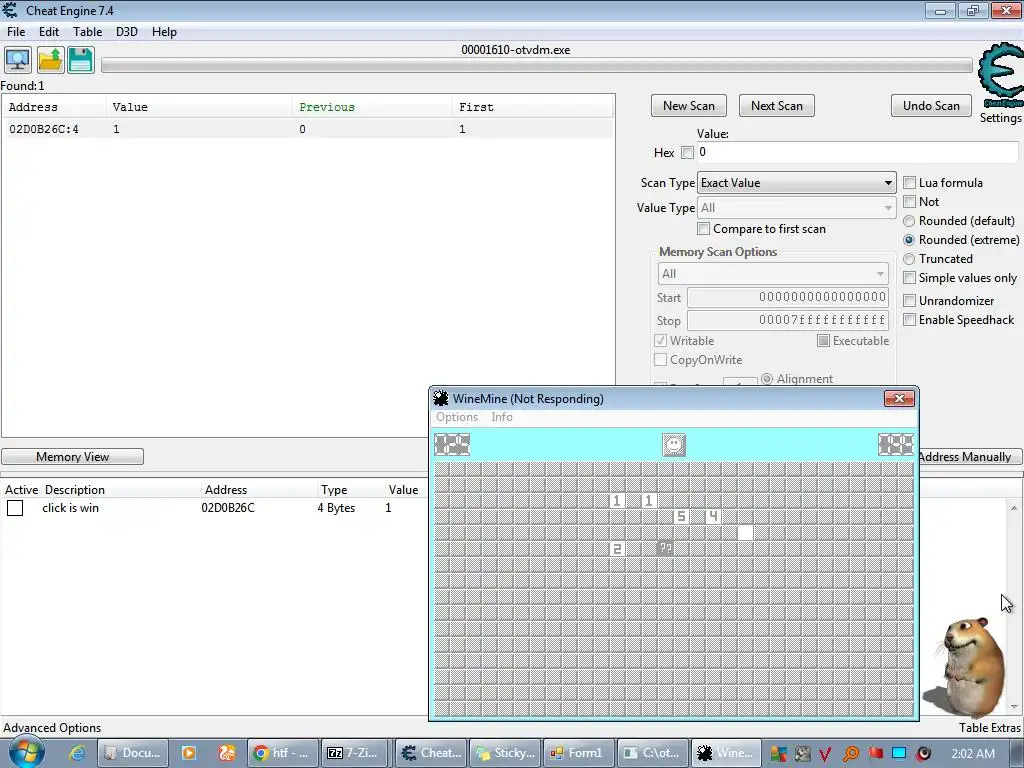The height and width of the screenshot is (768, 1024).
Task: Open WineMine Options menu
Action: click(x=457, y=417)
